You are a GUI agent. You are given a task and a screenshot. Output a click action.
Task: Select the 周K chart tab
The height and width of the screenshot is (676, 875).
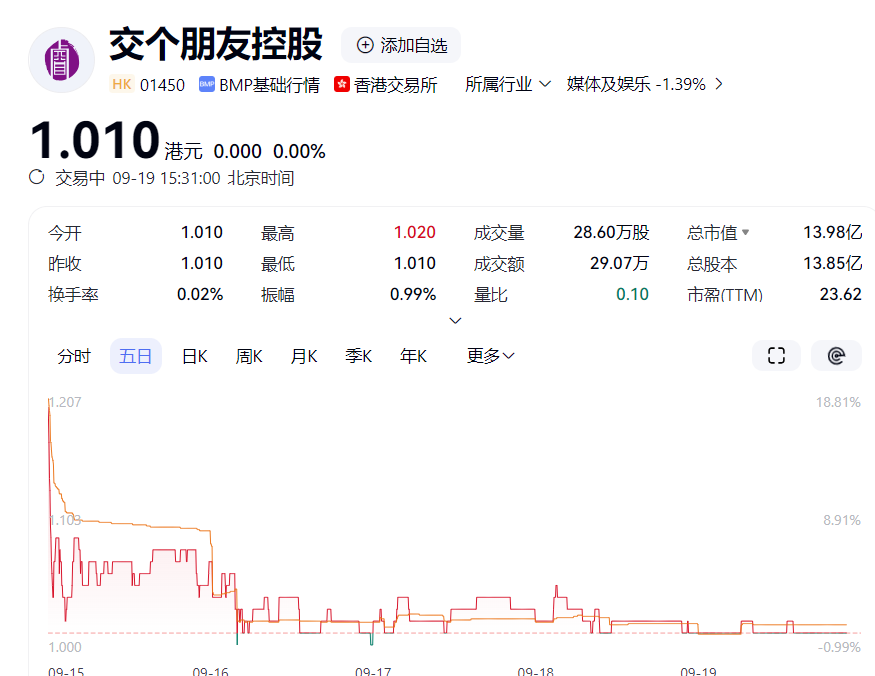pos(249,356)
